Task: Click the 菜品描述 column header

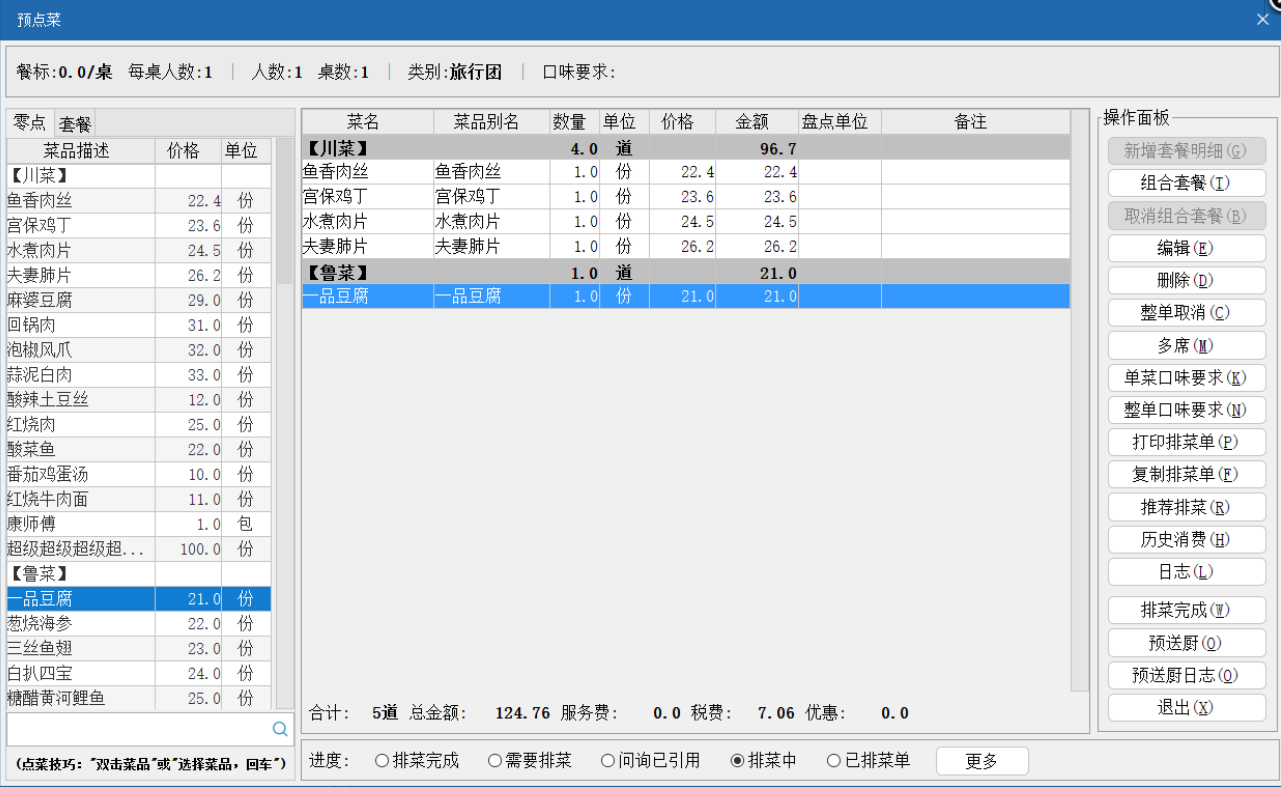Action: (x=81, y=151)
